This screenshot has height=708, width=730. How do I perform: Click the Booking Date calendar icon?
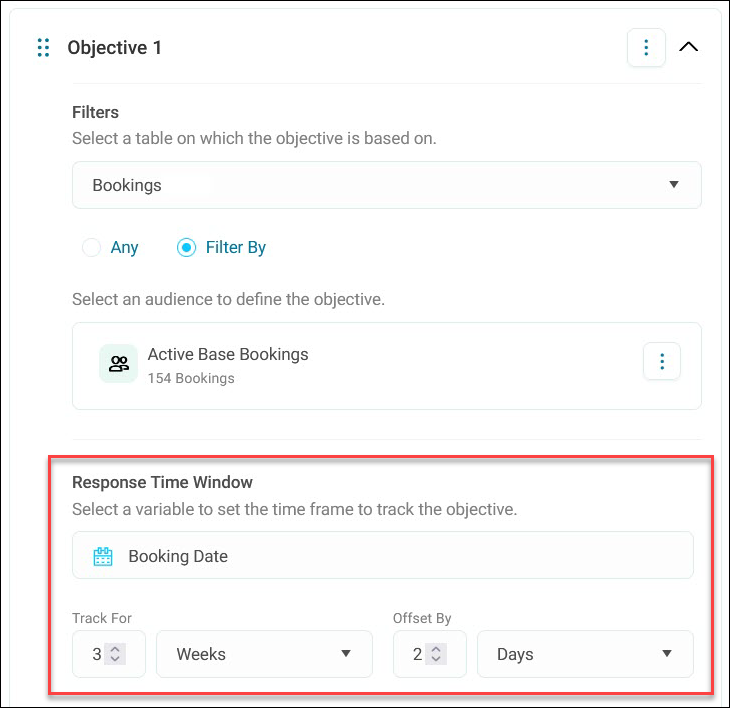click(x=103, y=556)
